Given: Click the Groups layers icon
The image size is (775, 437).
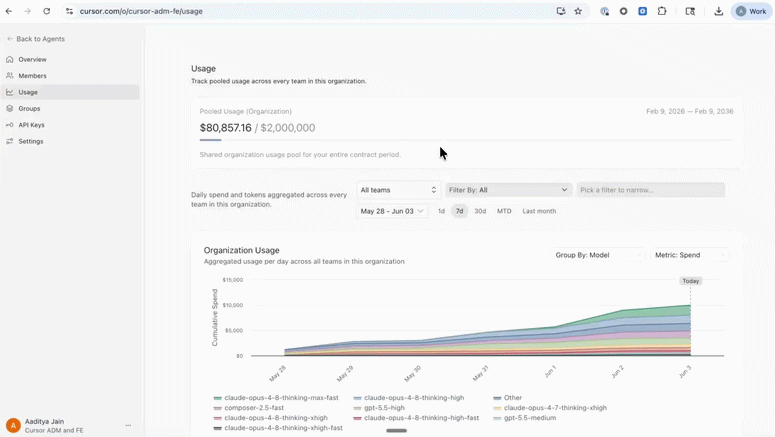Looking at the screenshot, I should click(9, 108).
